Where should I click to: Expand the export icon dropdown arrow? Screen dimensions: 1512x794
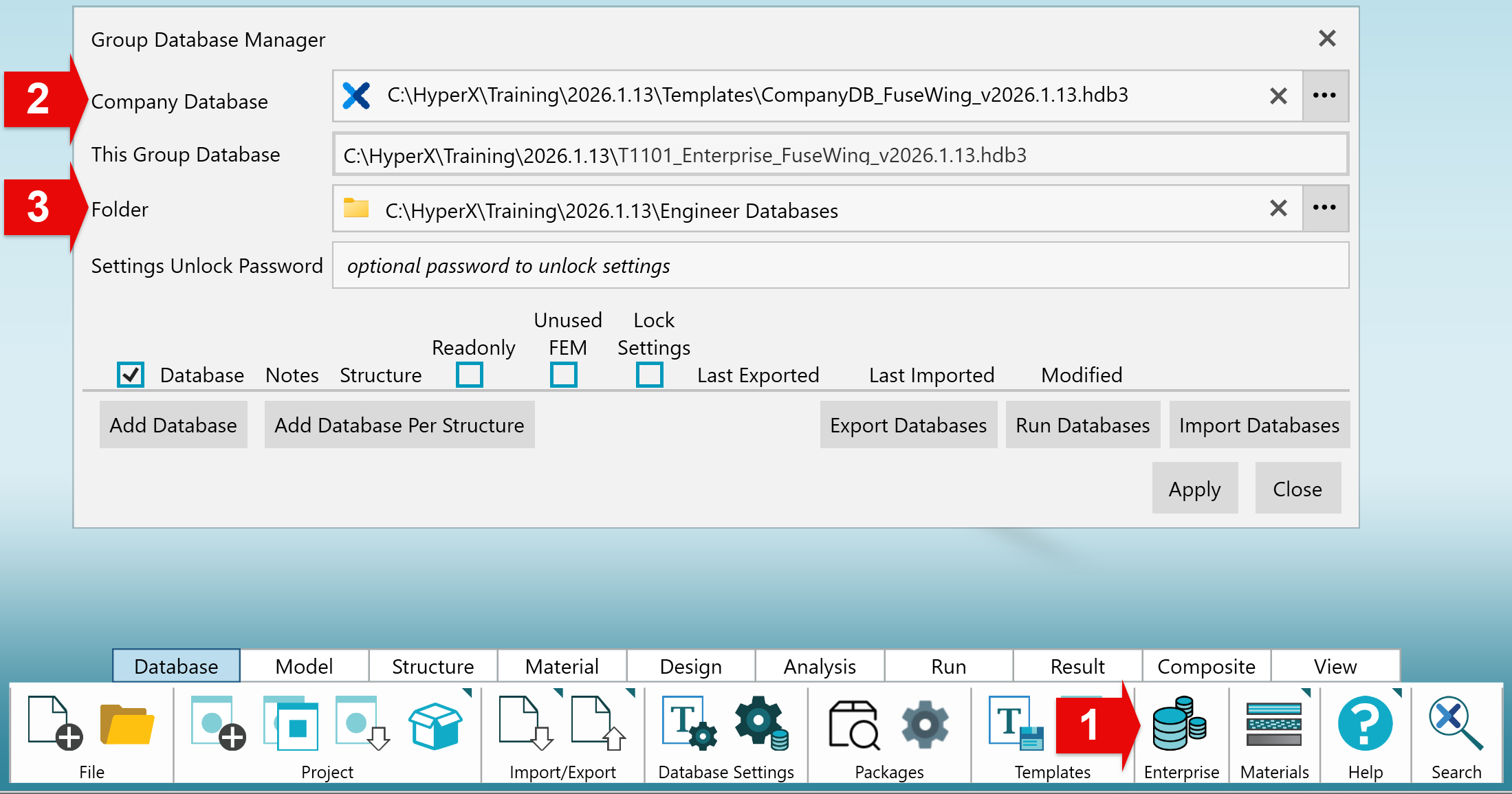[x=631, y=692]
